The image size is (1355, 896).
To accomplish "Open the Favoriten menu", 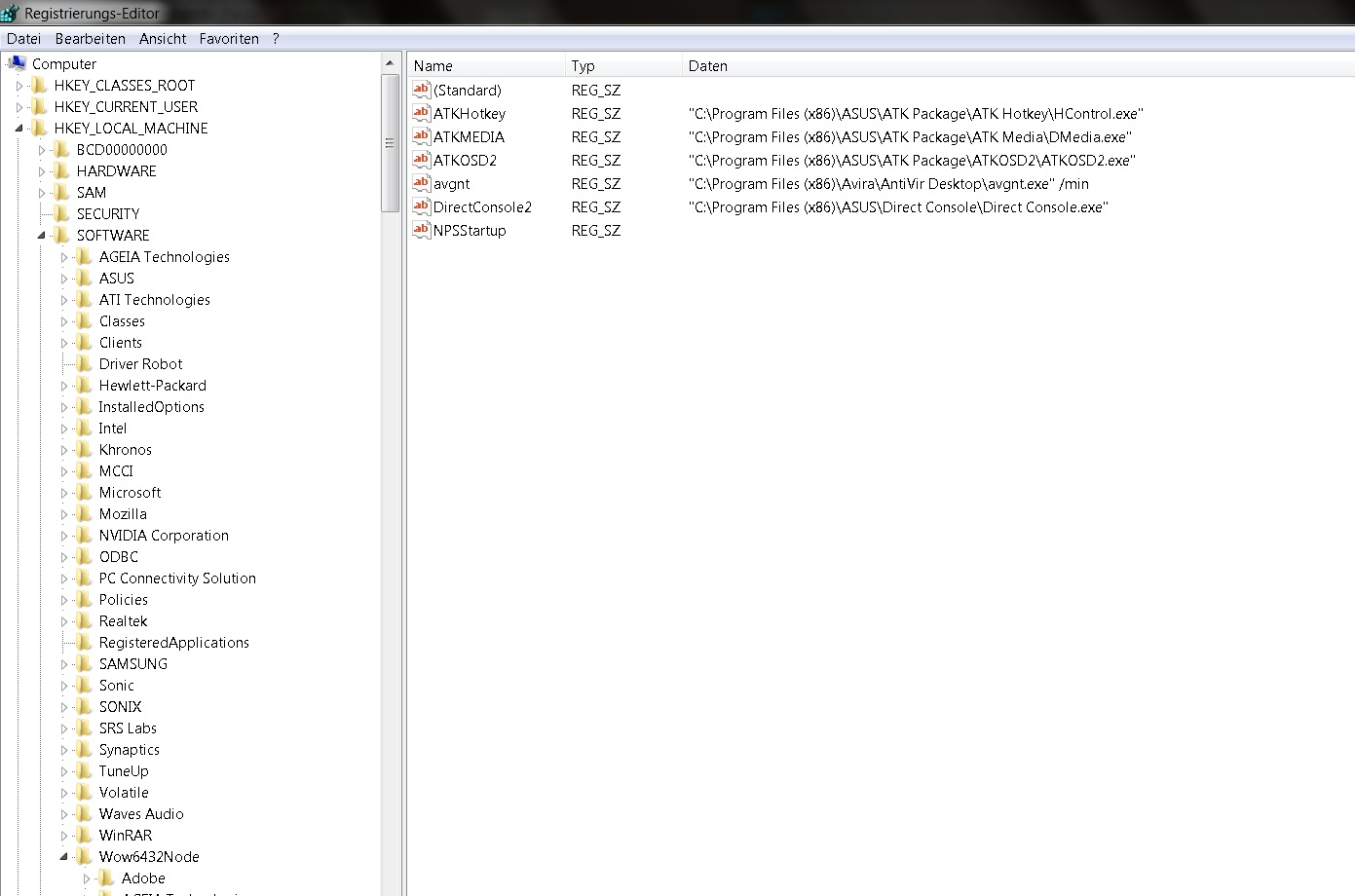I will coord(229,39).
